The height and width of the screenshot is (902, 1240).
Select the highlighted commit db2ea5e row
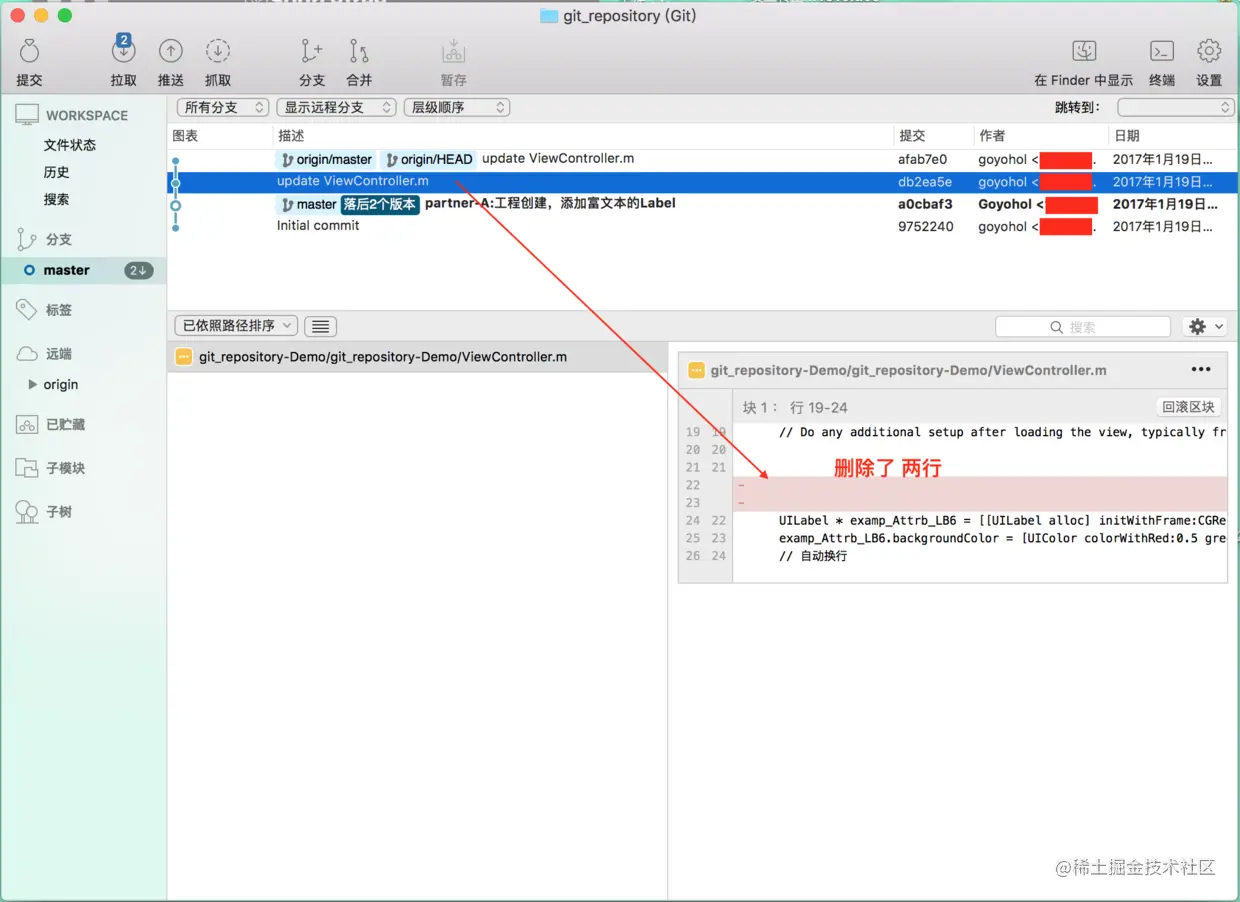703,182
